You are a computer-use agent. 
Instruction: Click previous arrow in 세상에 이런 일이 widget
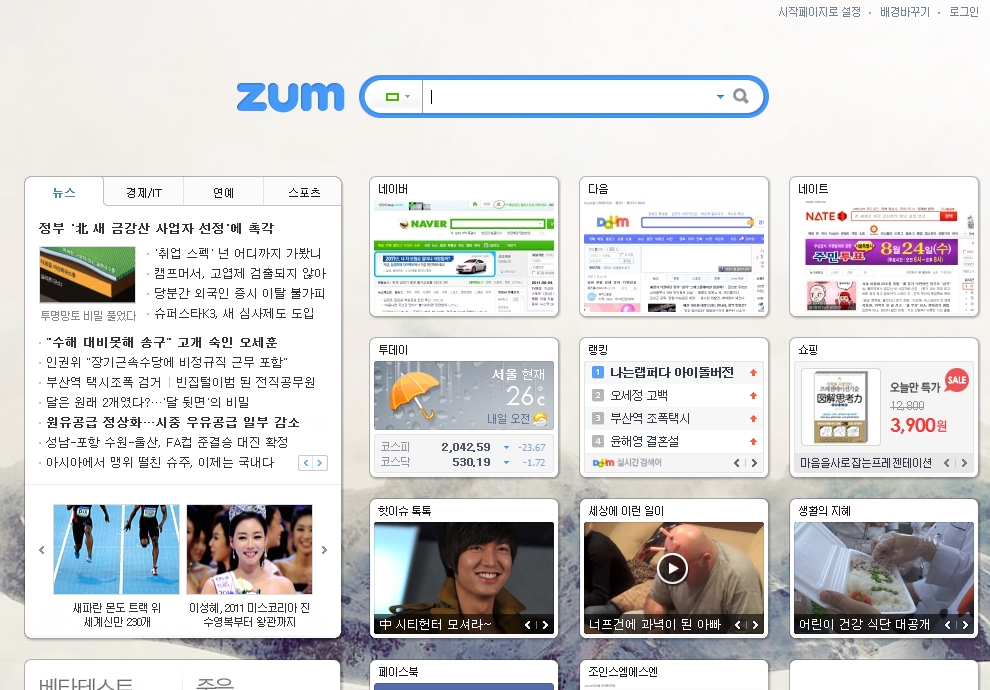[737, 625]
